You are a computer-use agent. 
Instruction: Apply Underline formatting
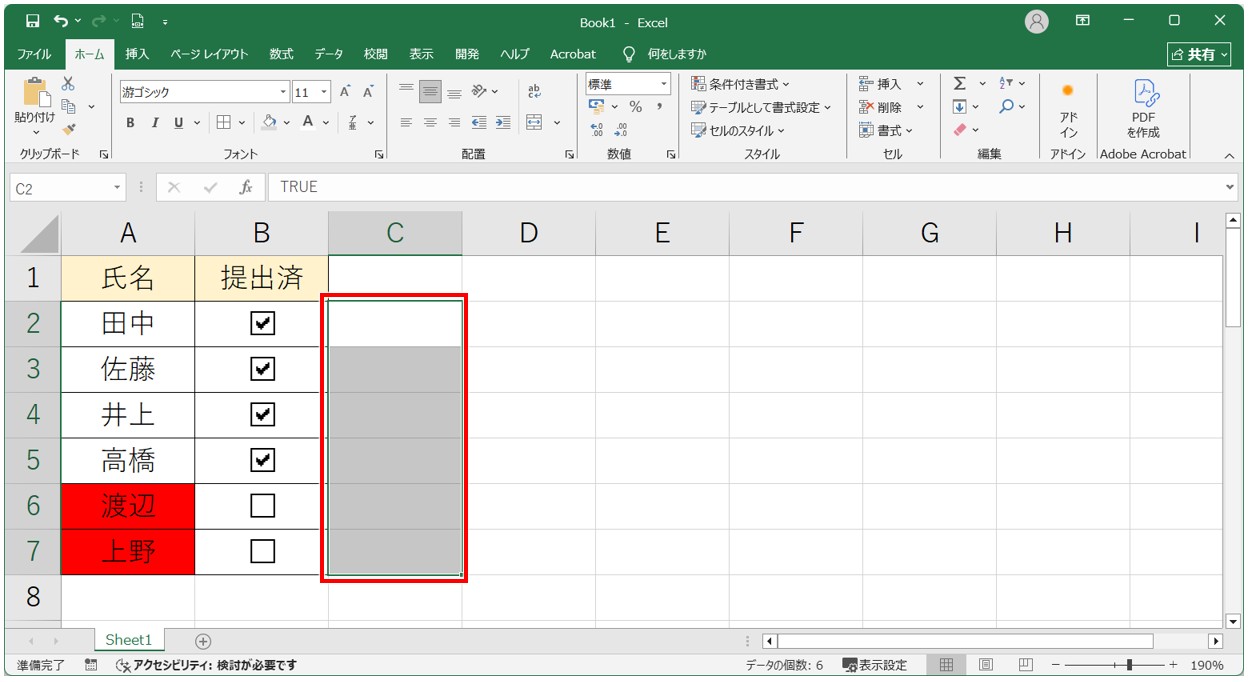179,123
